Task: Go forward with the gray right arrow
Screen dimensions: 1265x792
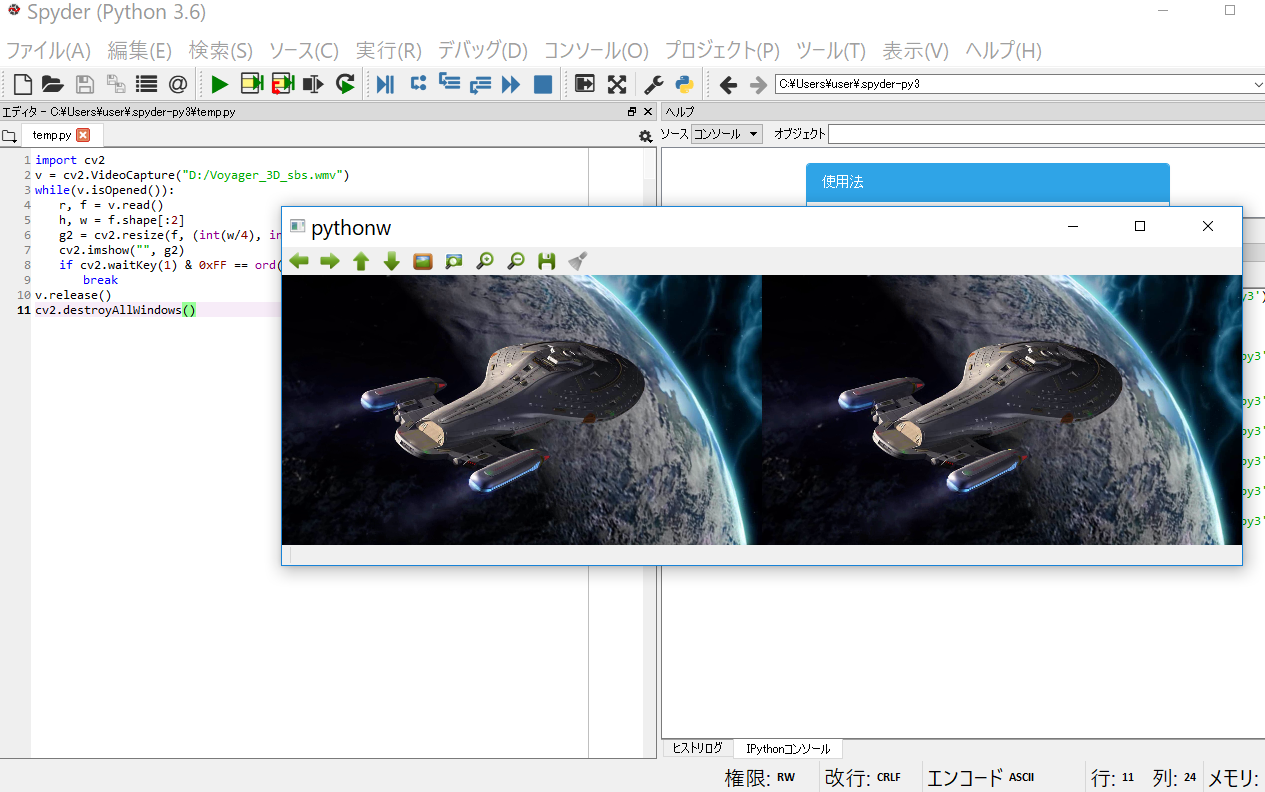Action: [x=758, y=85]
